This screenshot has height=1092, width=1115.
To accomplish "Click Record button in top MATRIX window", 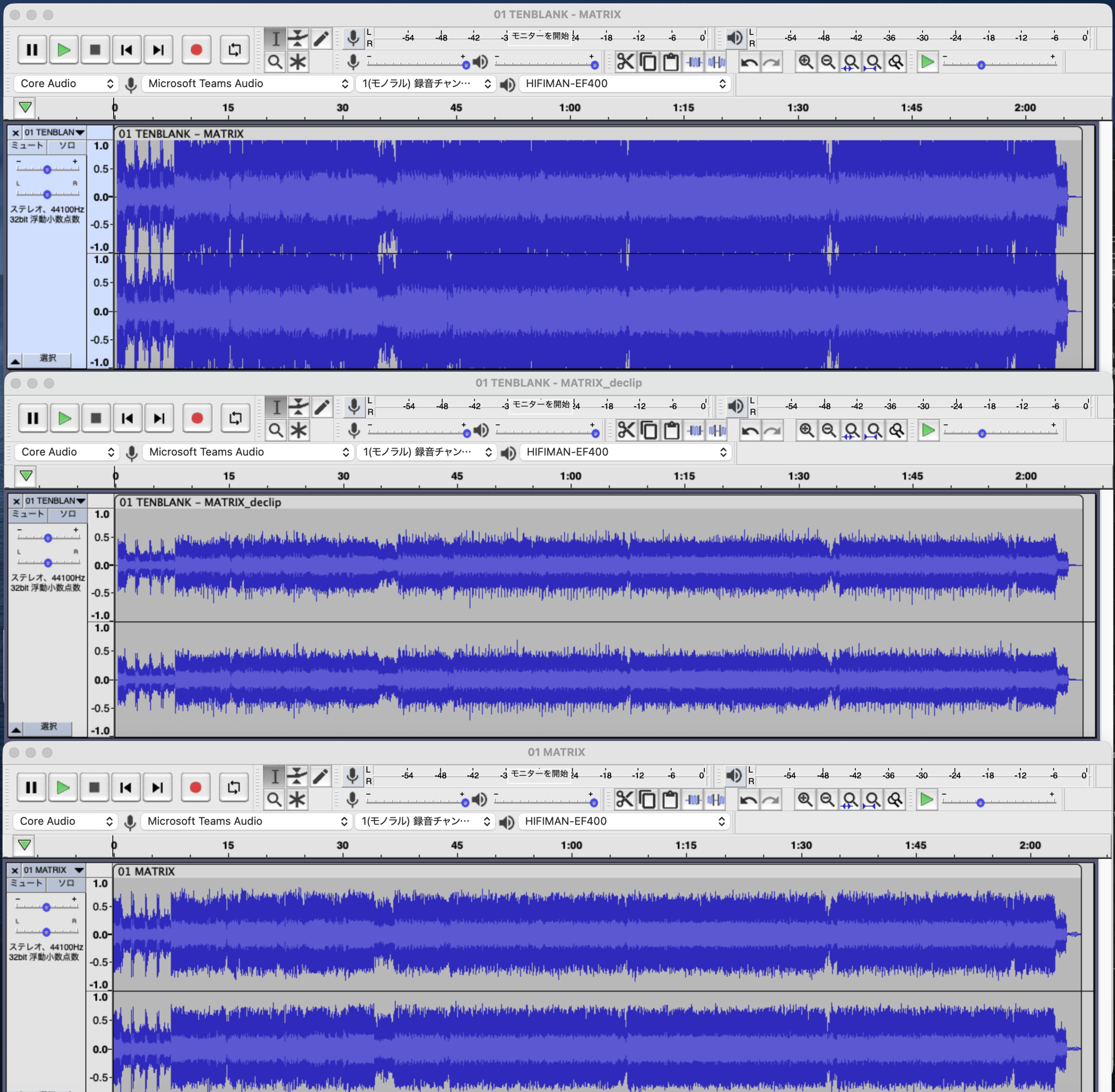I will 196,50.
